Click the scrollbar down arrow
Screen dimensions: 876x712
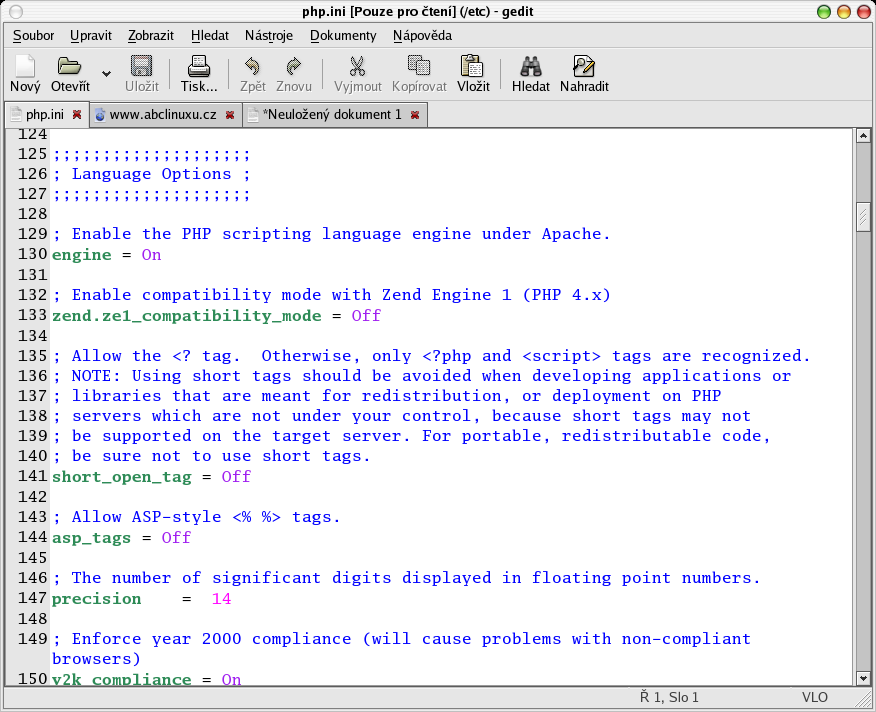click(x=863, y=678)
